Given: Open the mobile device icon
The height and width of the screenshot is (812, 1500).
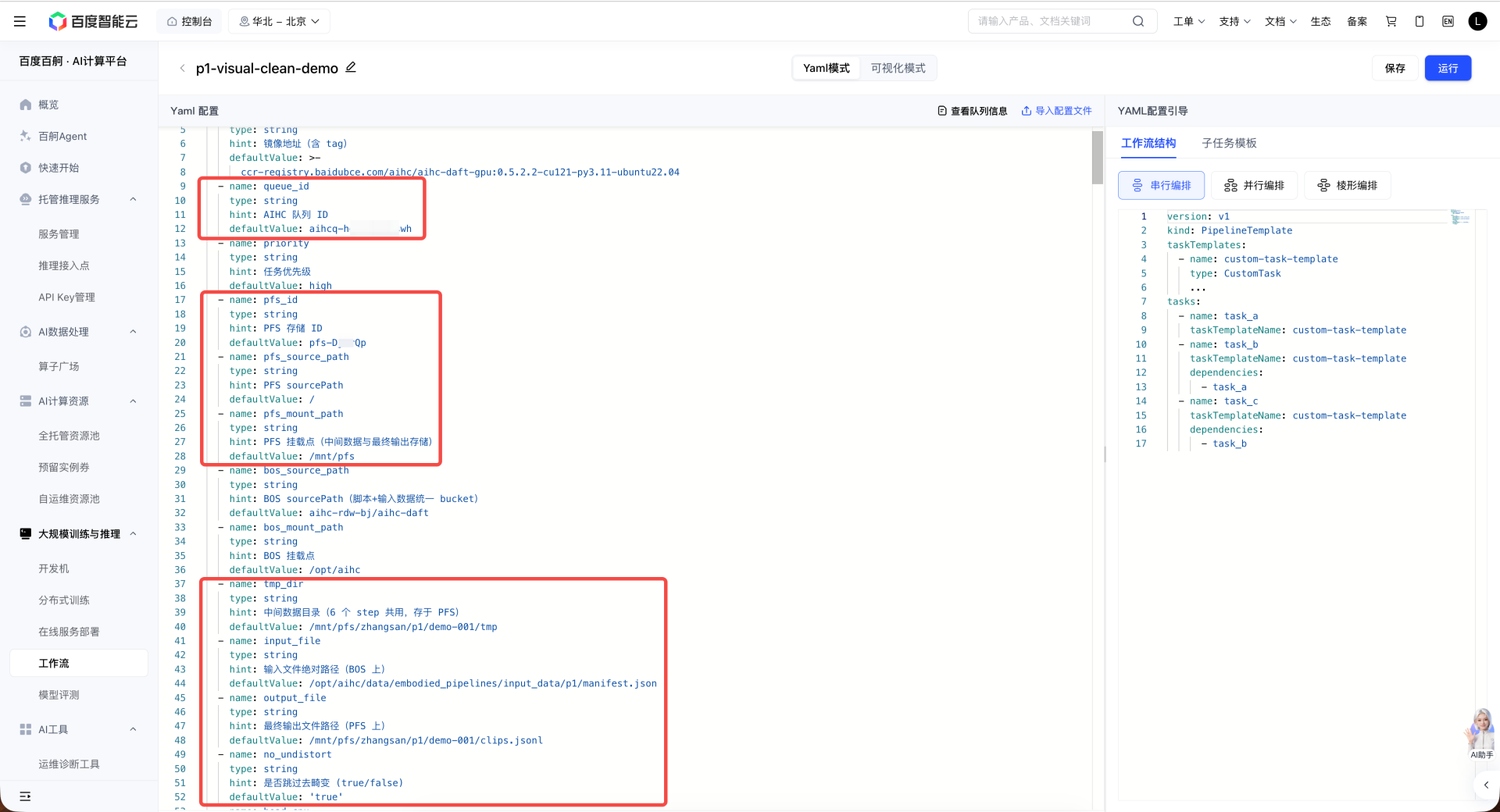Looking at the screenshot, I should (x=1420, y=21).
